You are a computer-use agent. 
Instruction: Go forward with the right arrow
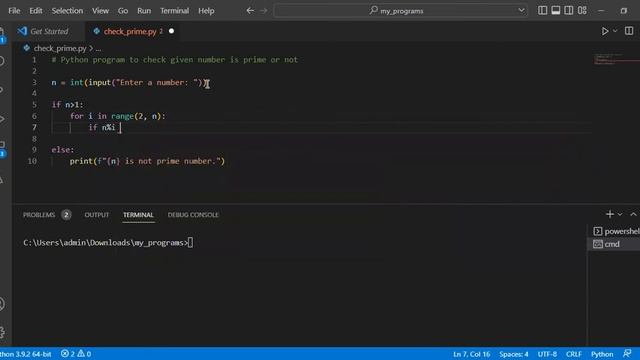[x=264, y=11]
